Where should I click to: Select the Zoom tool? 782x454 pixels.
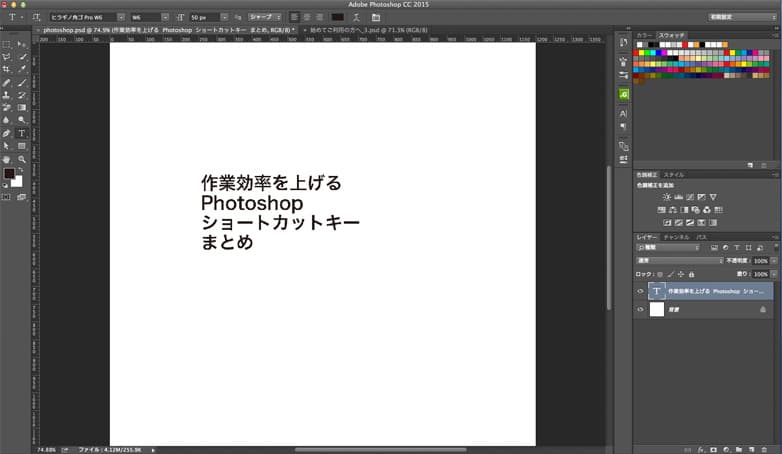pyautogui.click(x=21, y=159)
